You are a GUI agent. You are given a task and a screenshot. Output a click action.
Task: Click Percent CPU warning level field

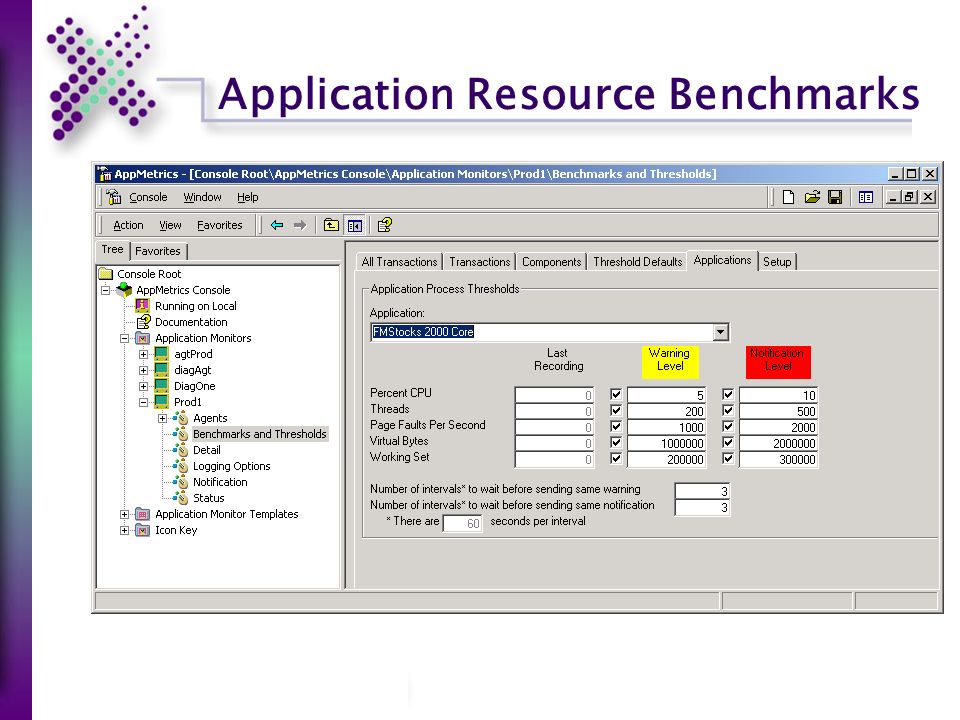[x=667, y=396]
